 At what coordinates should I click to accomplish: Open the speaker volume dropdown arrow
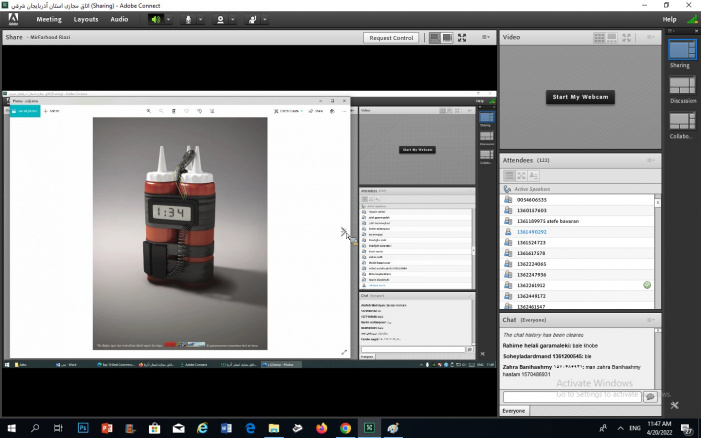click(167, 19)
